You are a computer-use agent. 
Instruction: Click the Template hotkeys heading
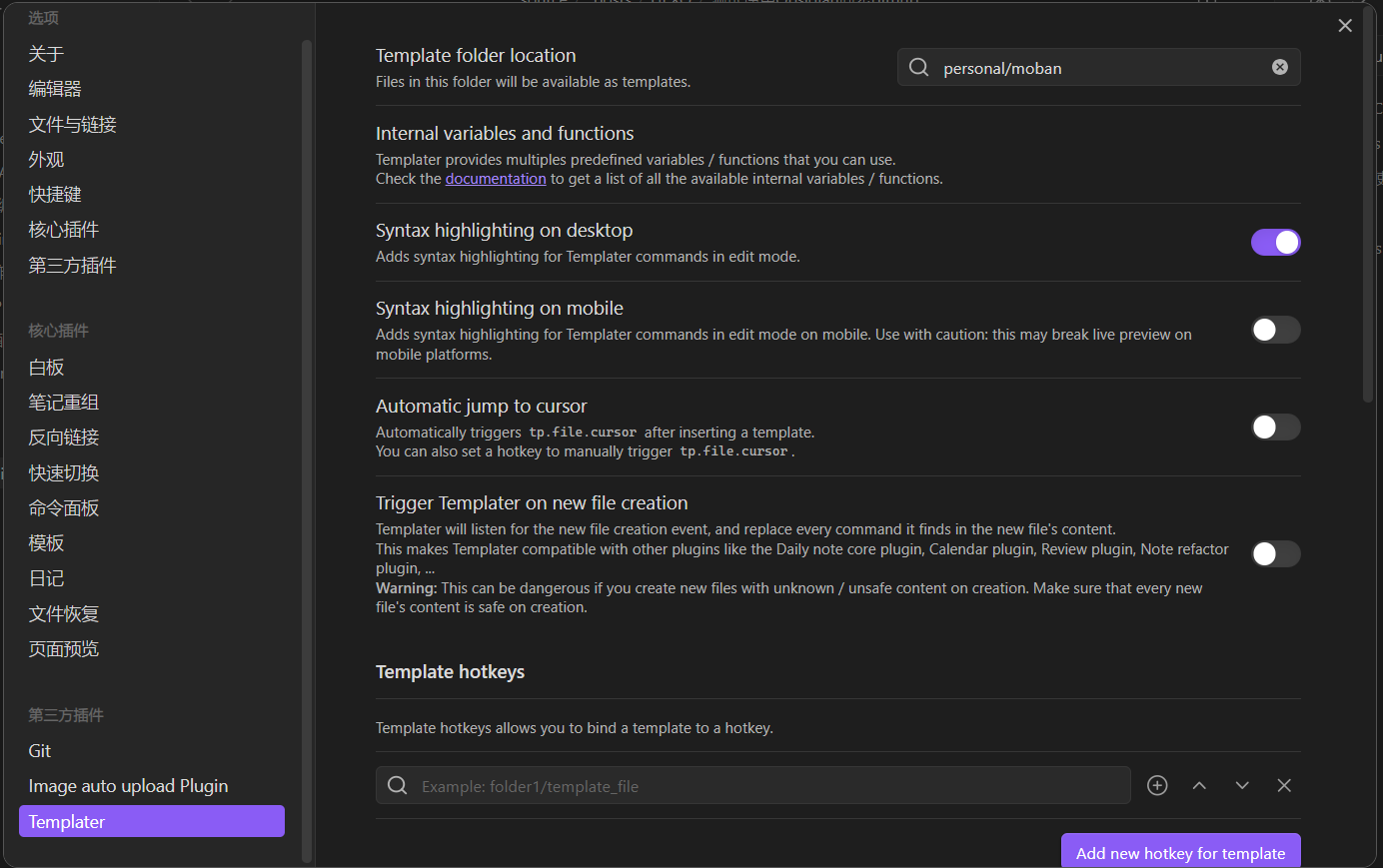point(450,671)
